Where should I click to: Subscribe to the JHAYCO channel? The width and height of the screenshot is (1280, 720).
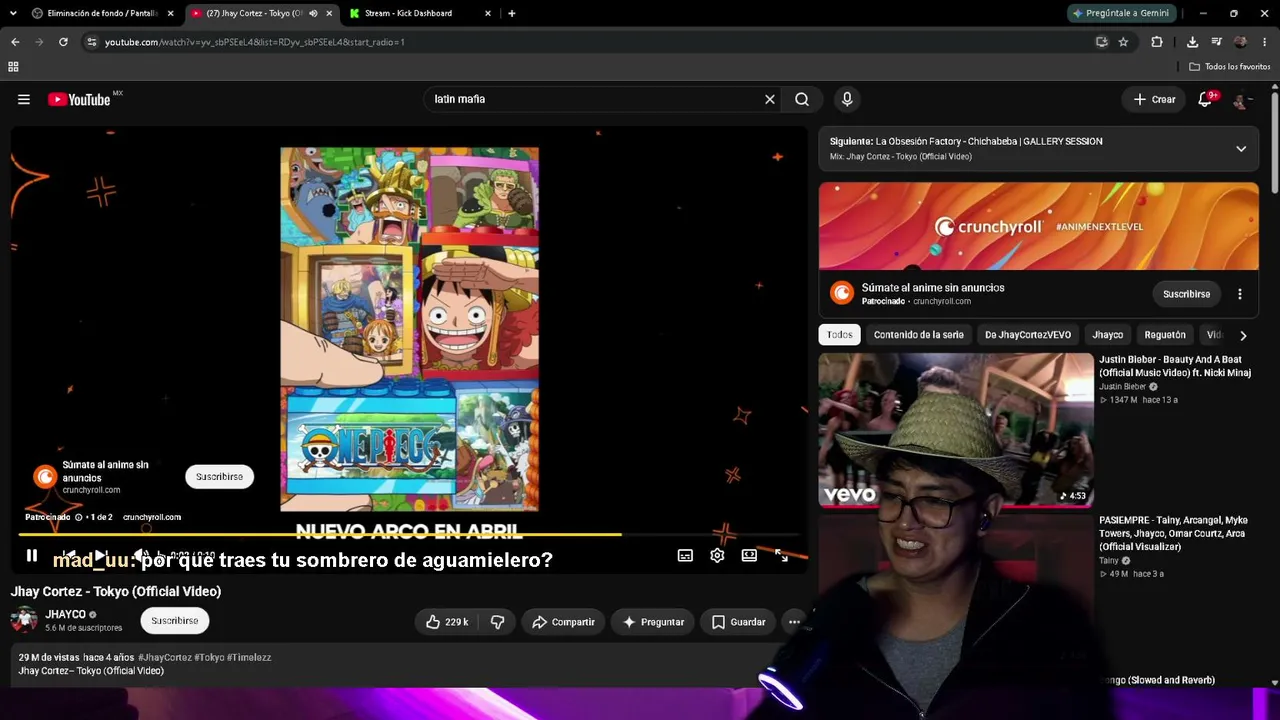(x=175, y=621)
